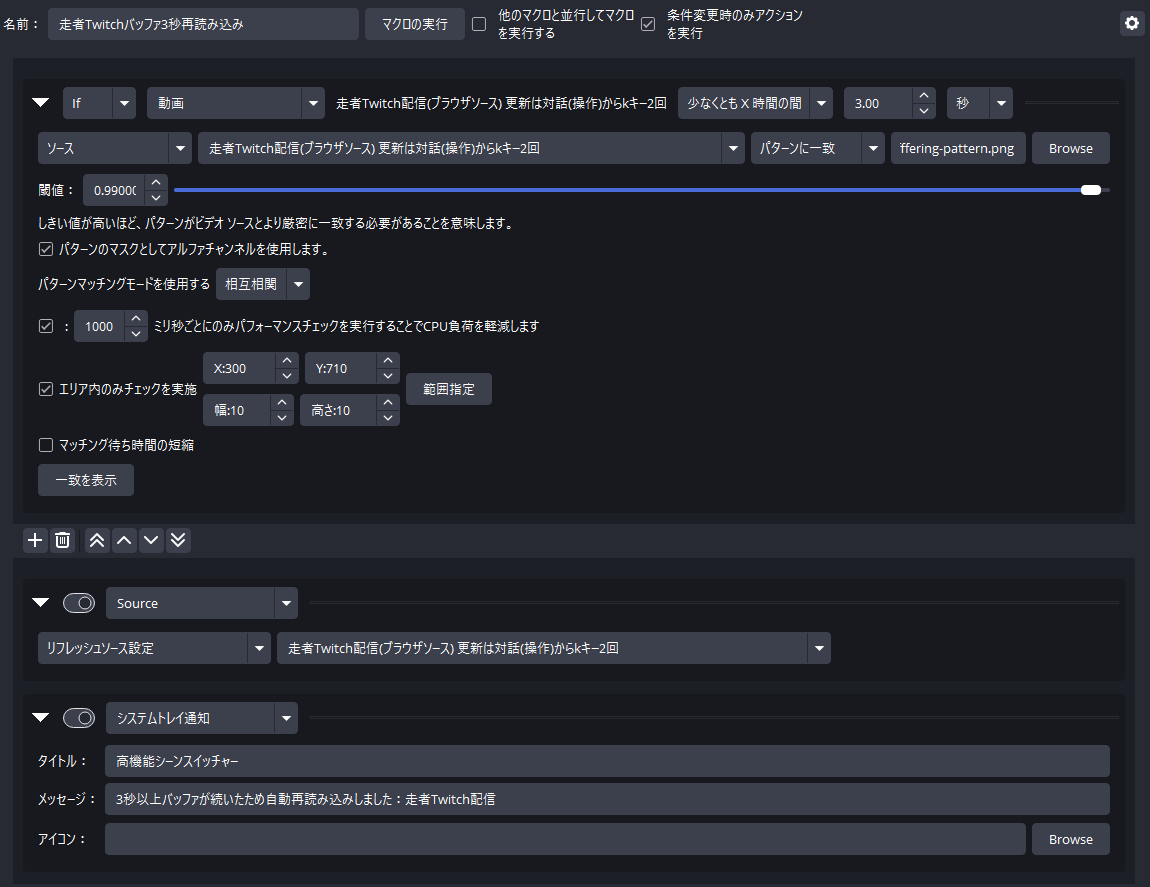The width and height of the screenshot is (1150, 887).
Task: Move condition up with single up arrow
Action: coord(124,540)
